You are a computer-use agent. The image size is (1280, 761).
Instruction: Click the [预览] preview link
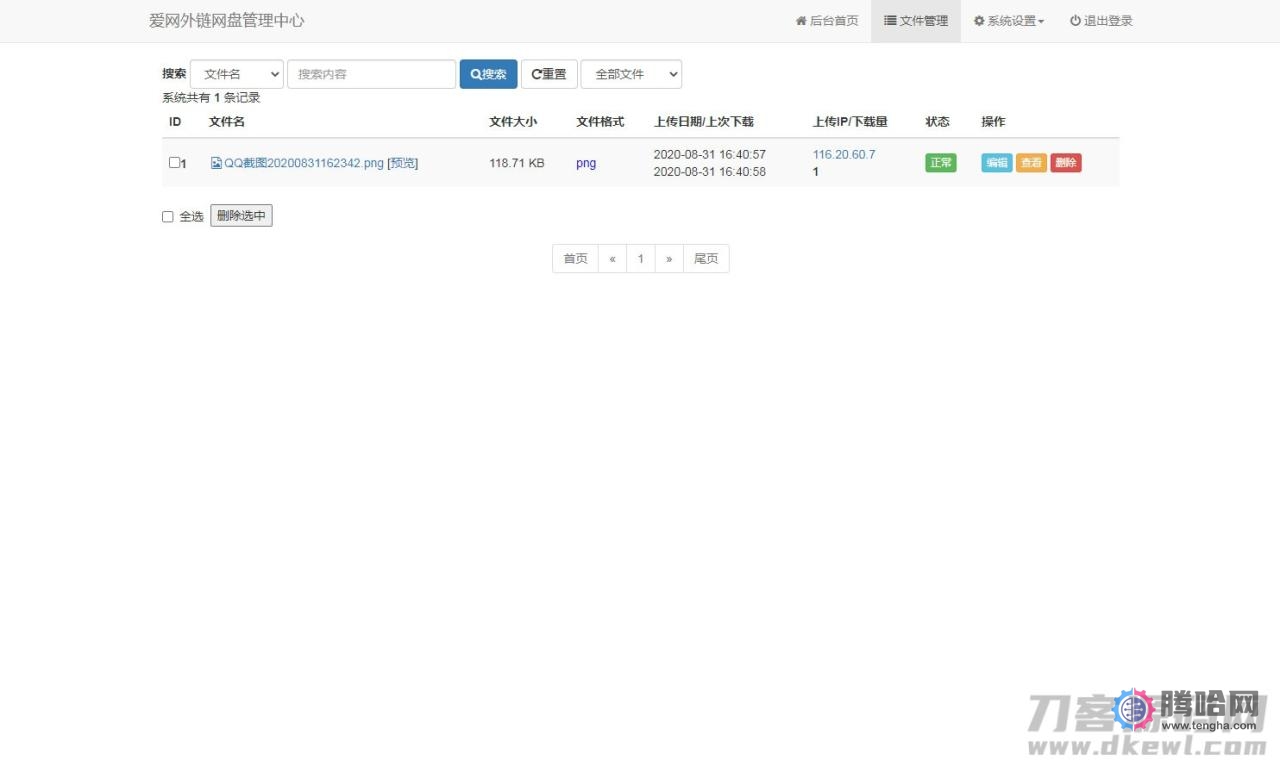pyautogui.click(x=402, y=163)
